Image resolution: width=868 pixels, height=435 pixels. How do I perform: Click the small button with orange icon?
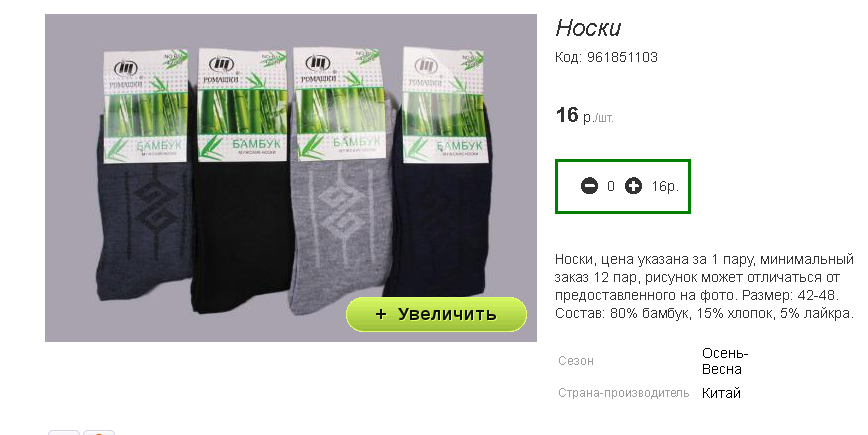click(x=99, y=432)
